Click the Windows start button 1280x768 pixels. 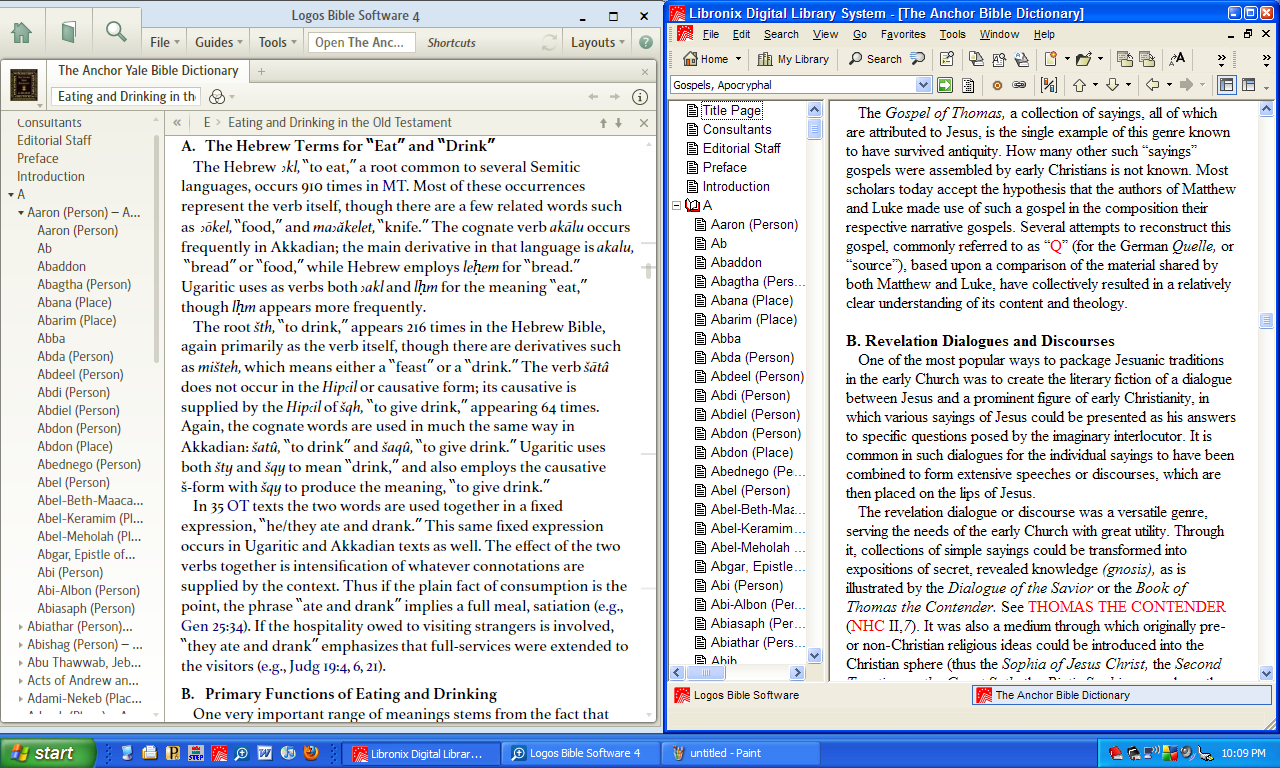(x=48, y=753)
